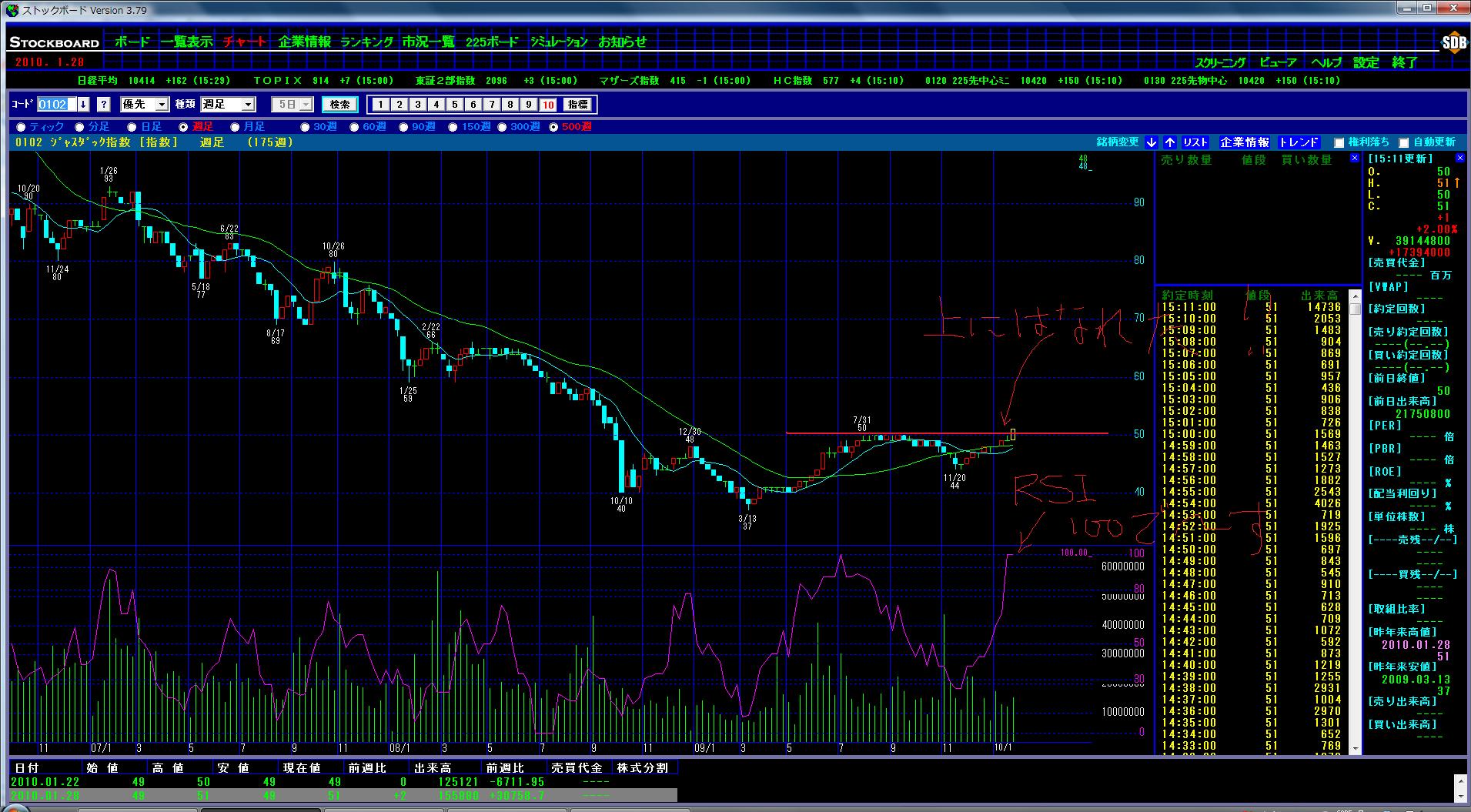This screenshot has width=1471, height=812.
Task: Select chart preset number 1
Action: pyautogui.click(x=380, y=105)
